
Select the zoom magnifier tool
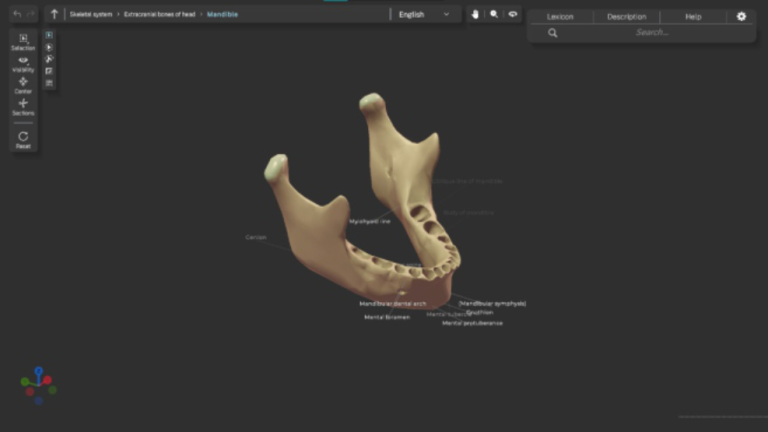click(x=494, y=15)
